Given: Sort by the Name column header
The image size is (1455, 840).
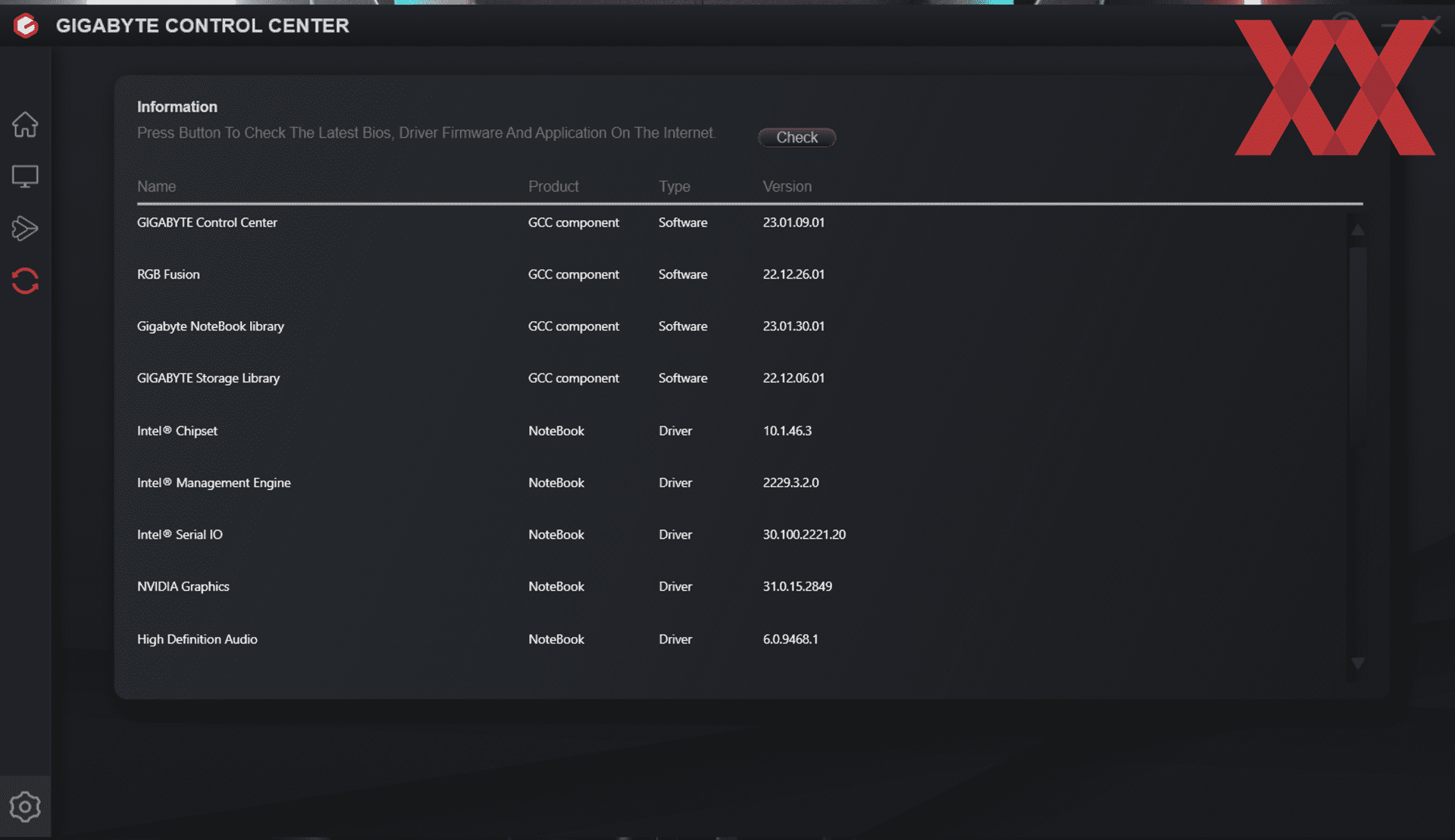Looking at the screenshot, I should (x=156, y=186).
